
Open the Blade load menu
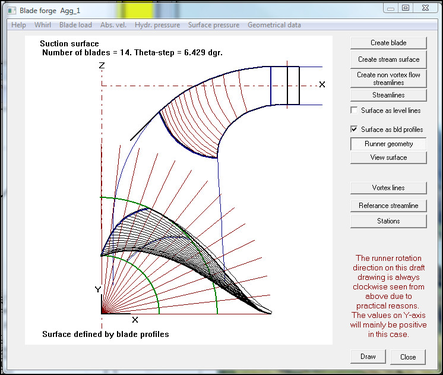pos(75,25)
